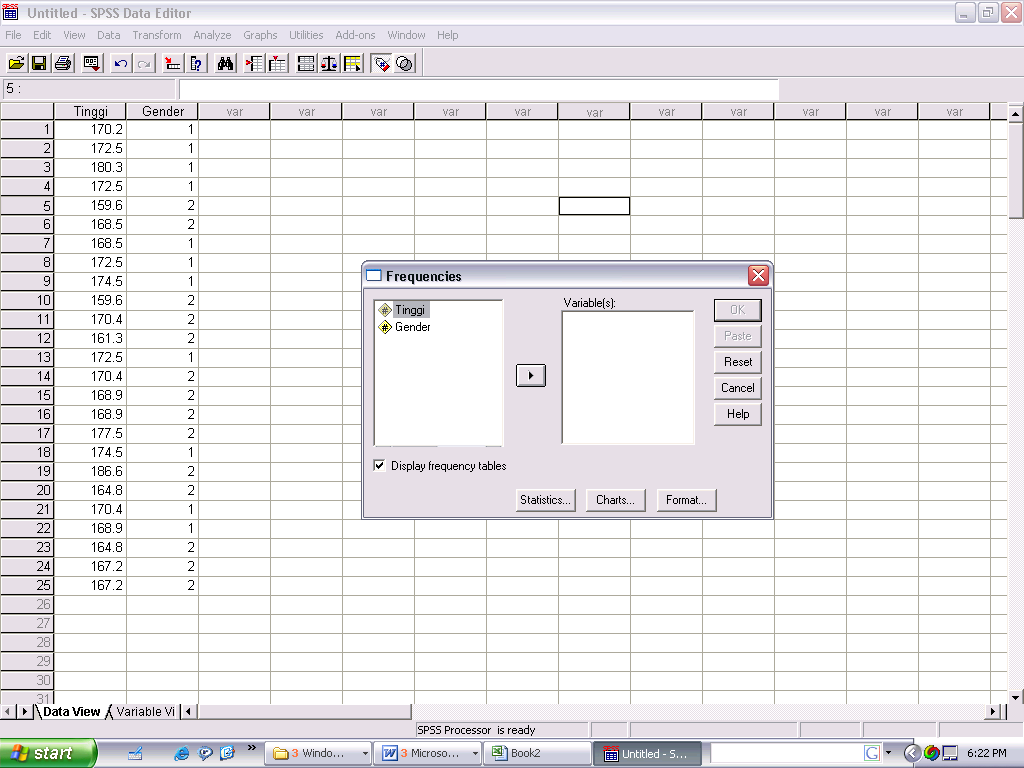Click the Insert Cases toolbar icon

254,63
